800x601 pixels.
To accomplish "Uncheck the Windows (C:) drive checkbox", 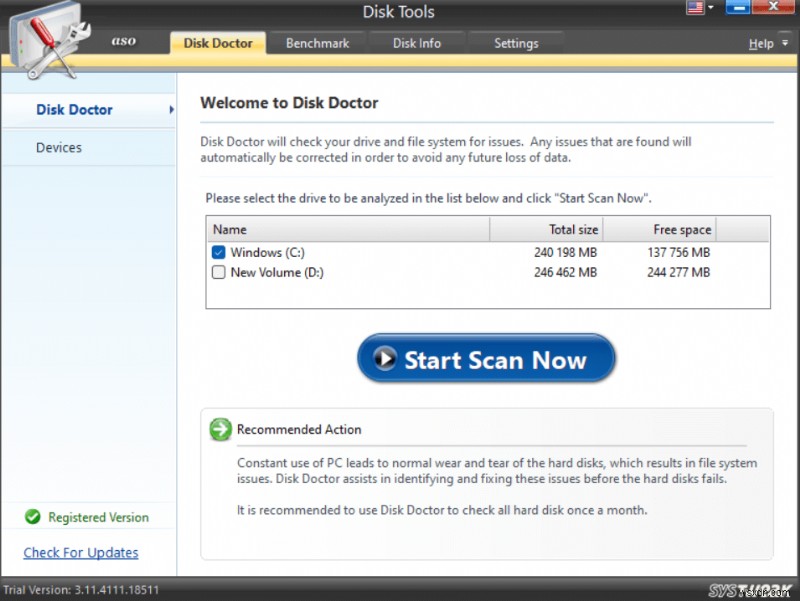I will click(218, 253).
